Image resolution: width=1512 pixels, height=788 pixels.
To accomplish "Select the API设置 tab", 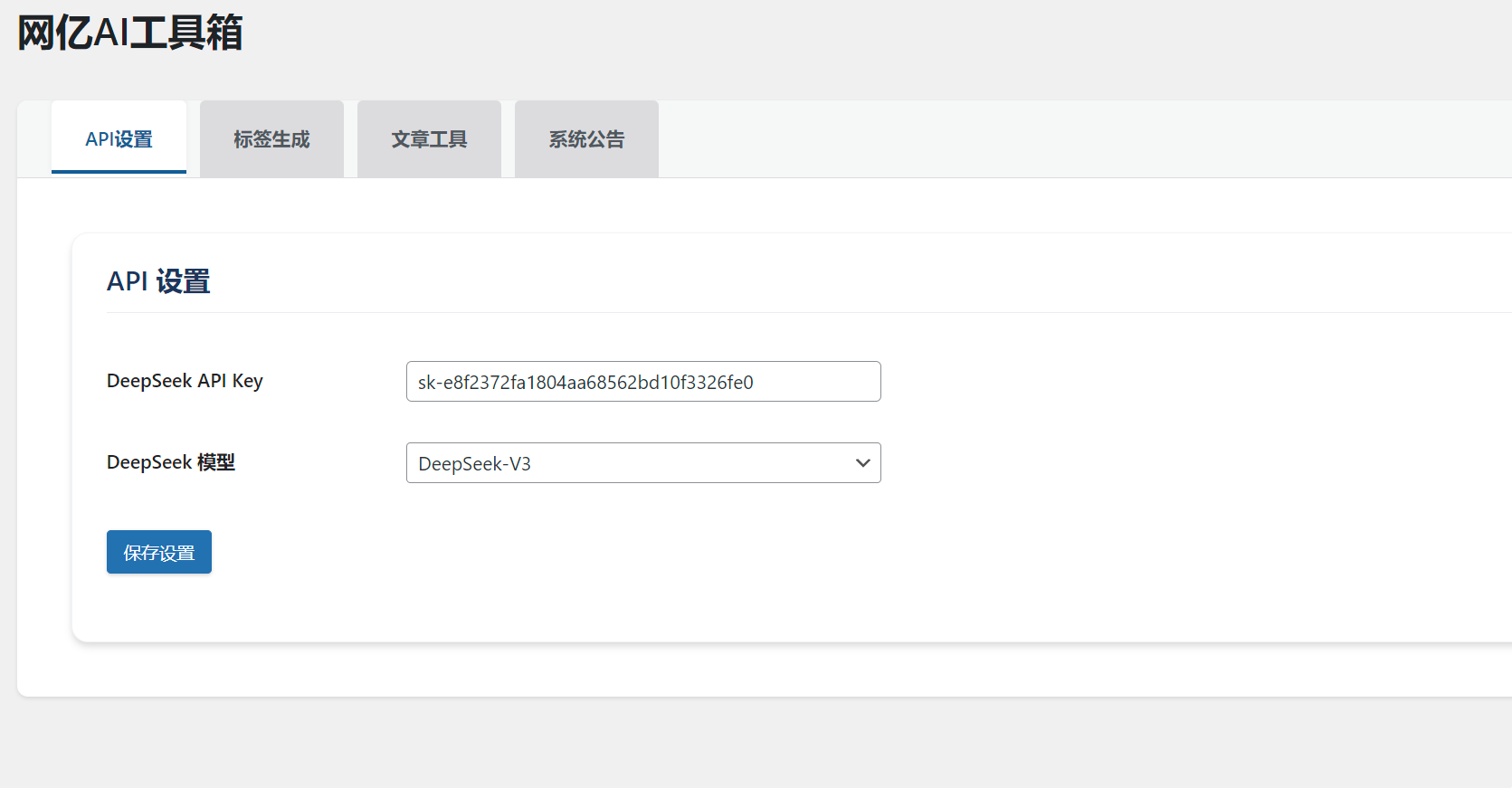I will 119,139.
